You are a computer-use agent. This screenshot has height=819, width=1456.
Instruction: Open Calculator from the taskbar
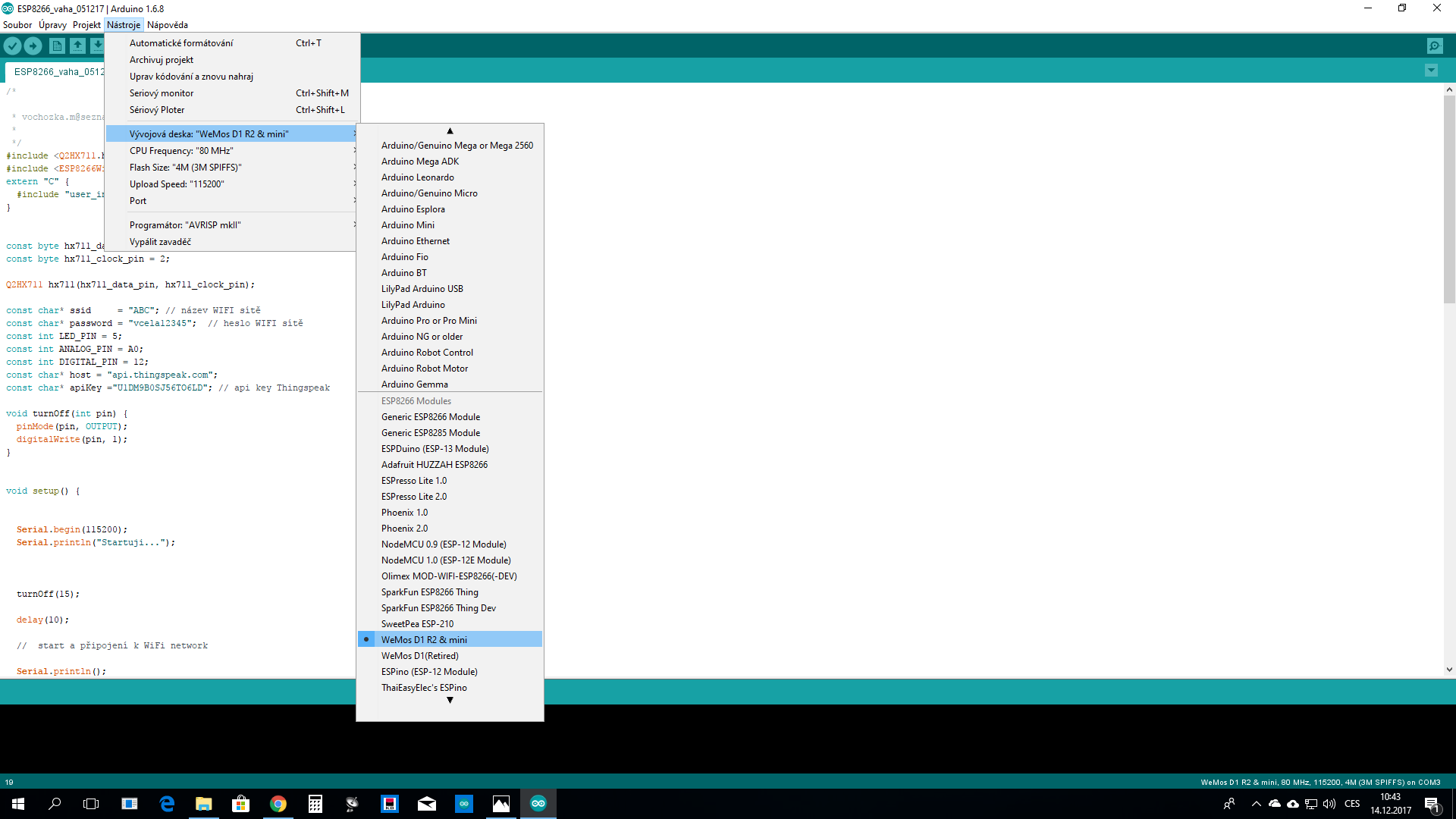pyautogui.click(x=315, y=804)
